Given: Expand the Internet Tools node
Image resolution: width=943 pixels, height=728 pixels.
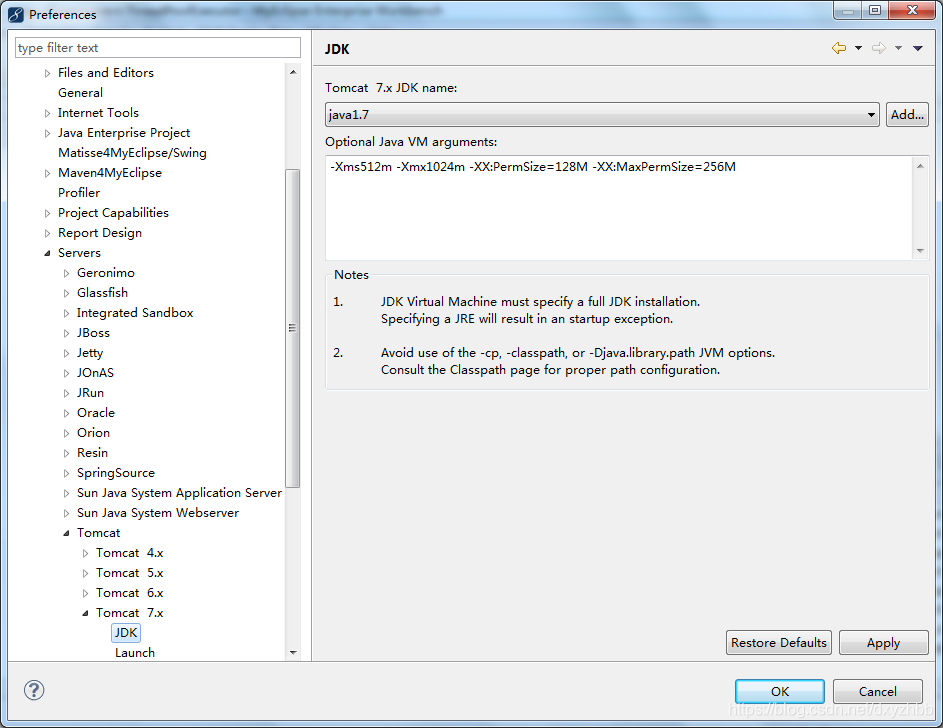Looking at the screenshot, I should [48, 113].
